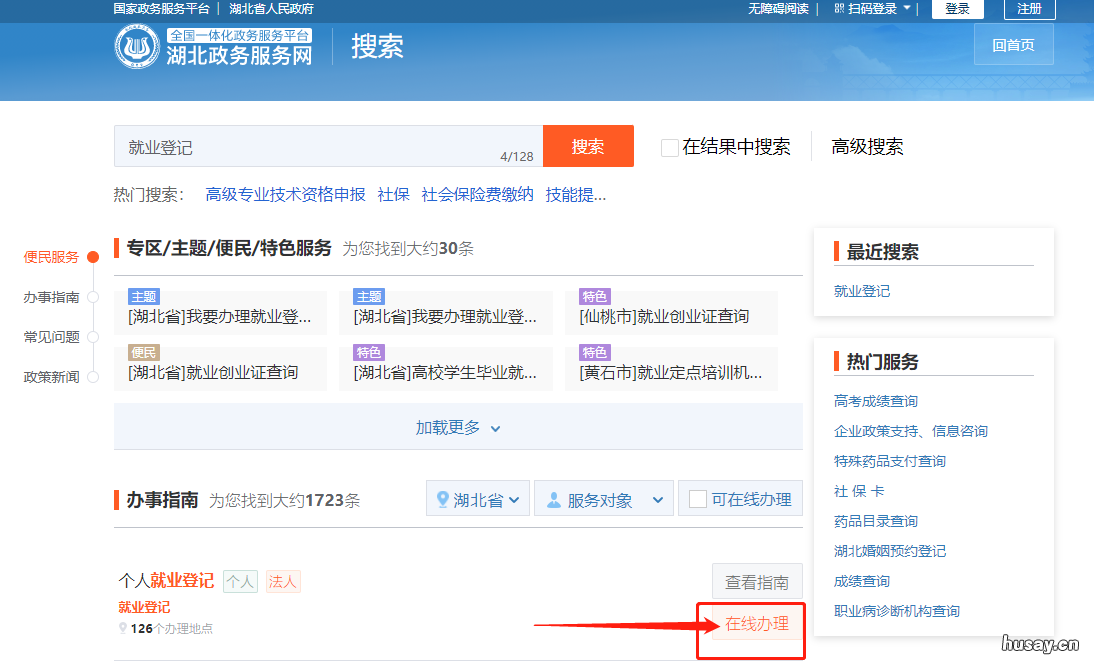
Task: Click the 回首页 button to return home
Action: pos(1013,44)
